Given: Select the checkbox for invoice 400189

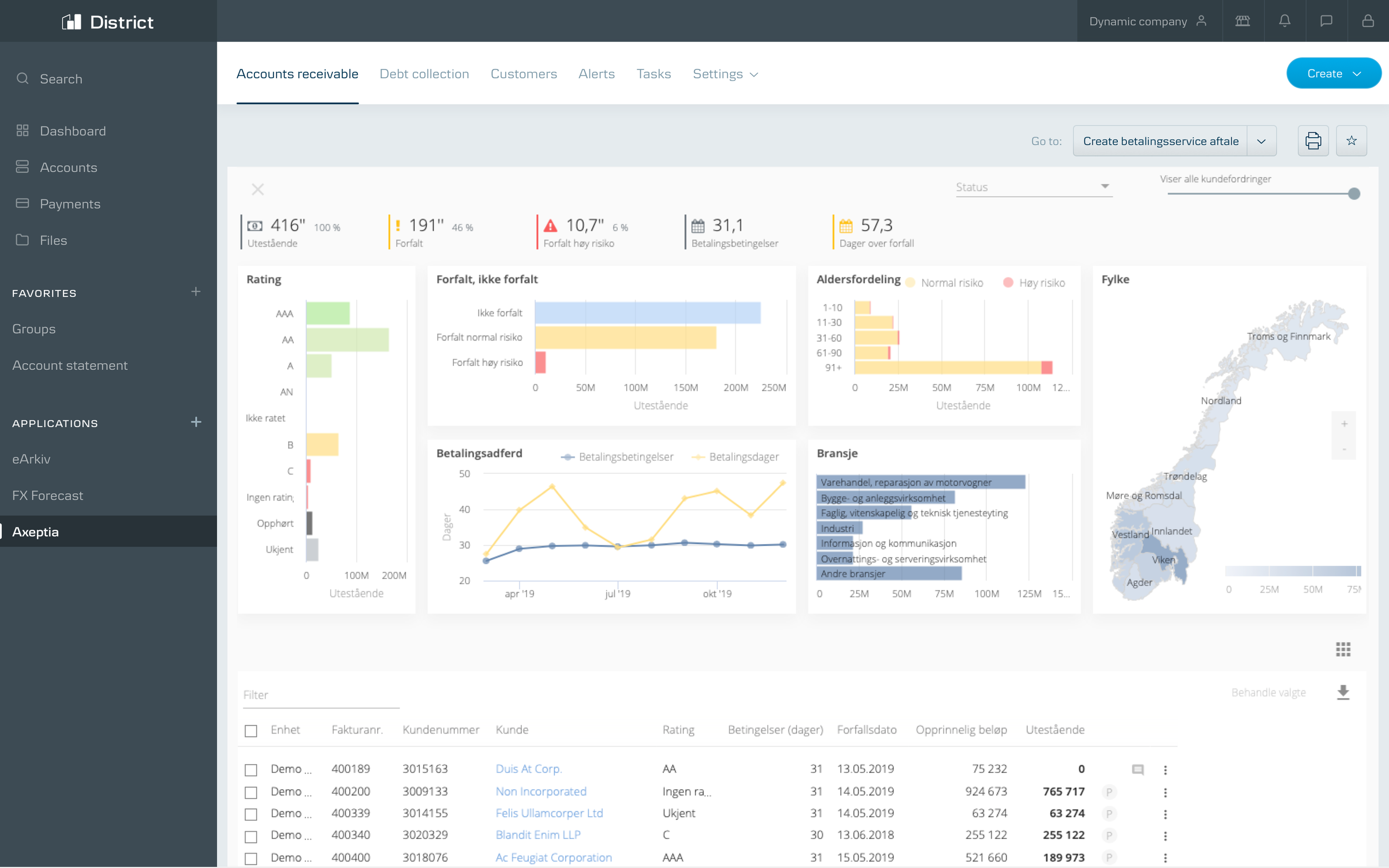Looking at the screenshot, I should point(251,770).
